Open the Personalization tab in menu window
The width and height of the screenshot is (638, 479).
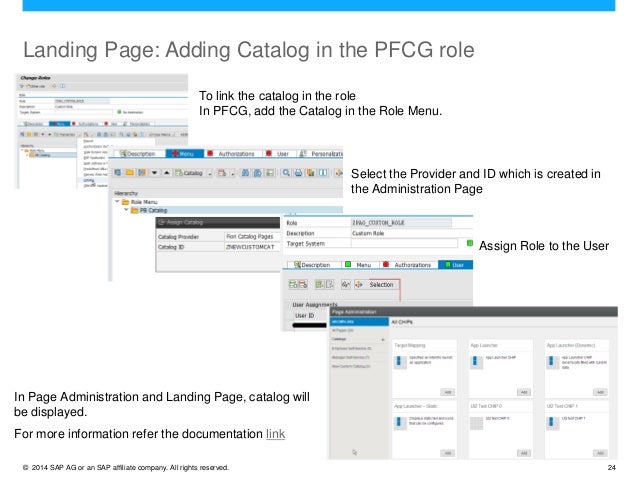(x=320, y=153)
